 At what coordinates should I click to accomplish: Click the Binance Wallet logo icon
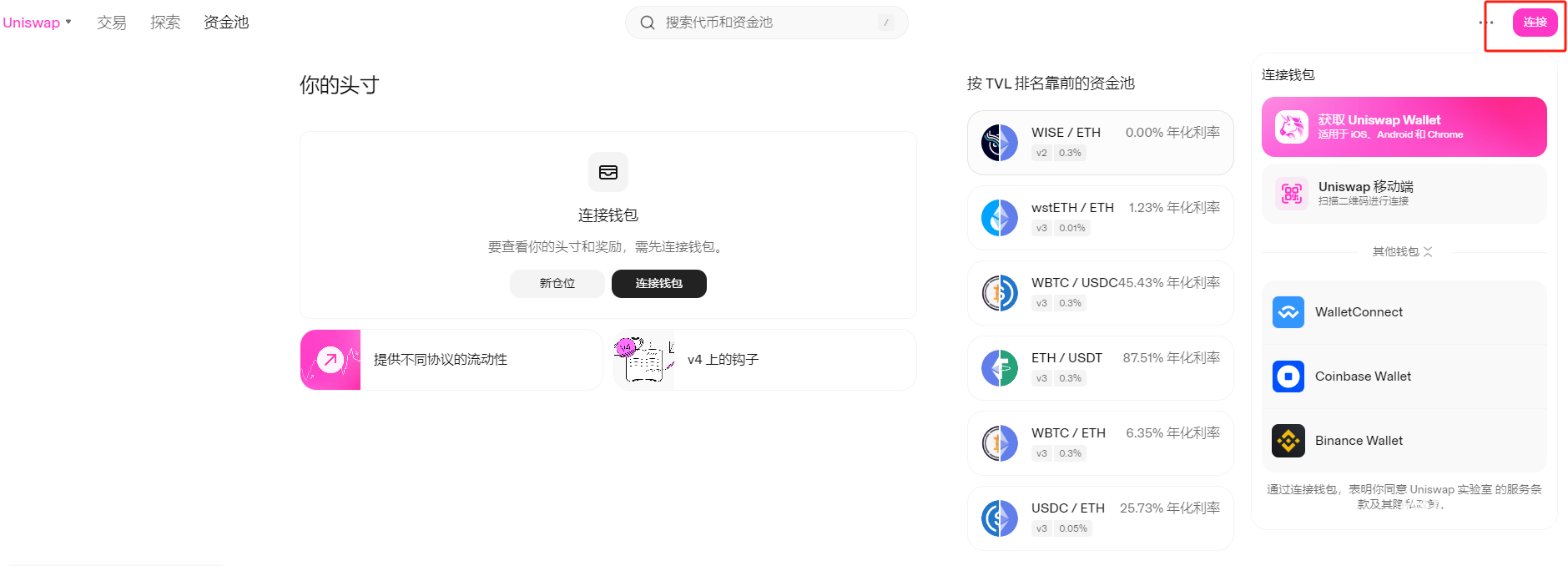click(1288, 441)
